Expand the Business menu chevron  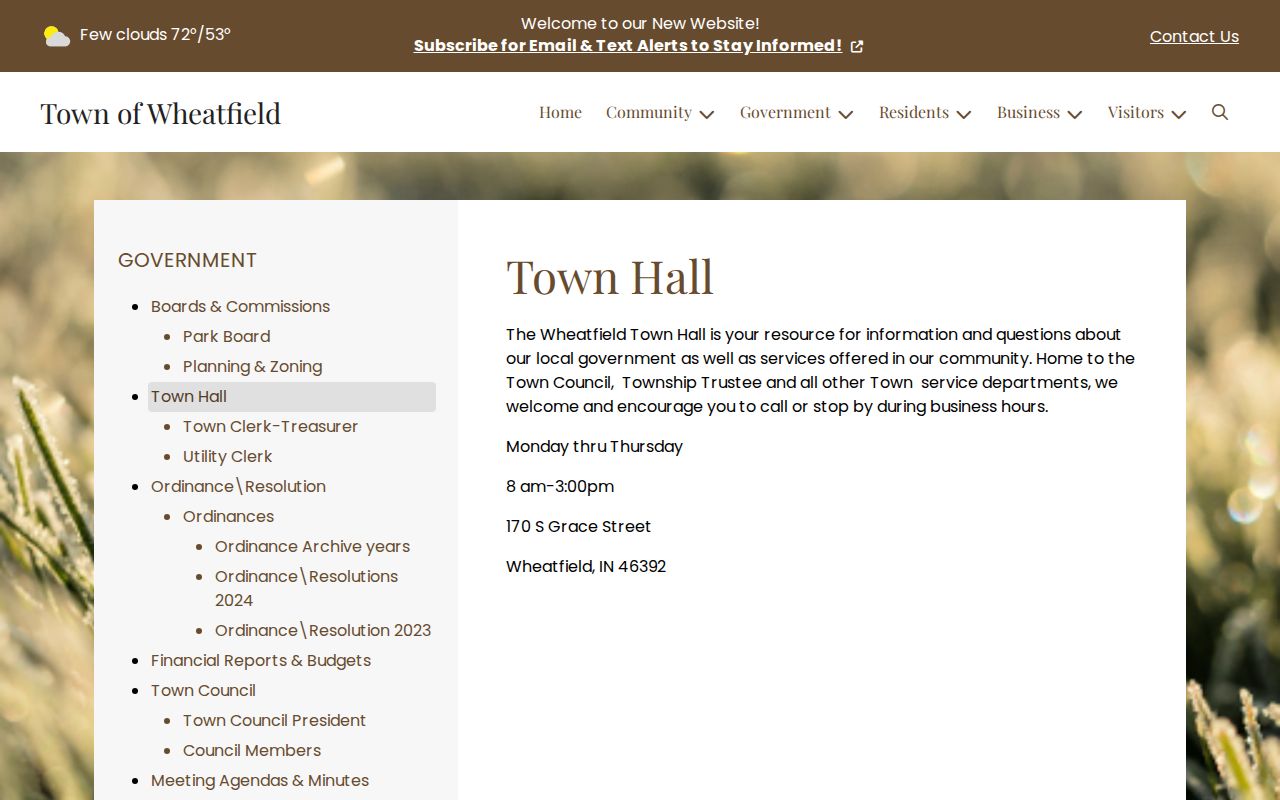click(1075, 114)
